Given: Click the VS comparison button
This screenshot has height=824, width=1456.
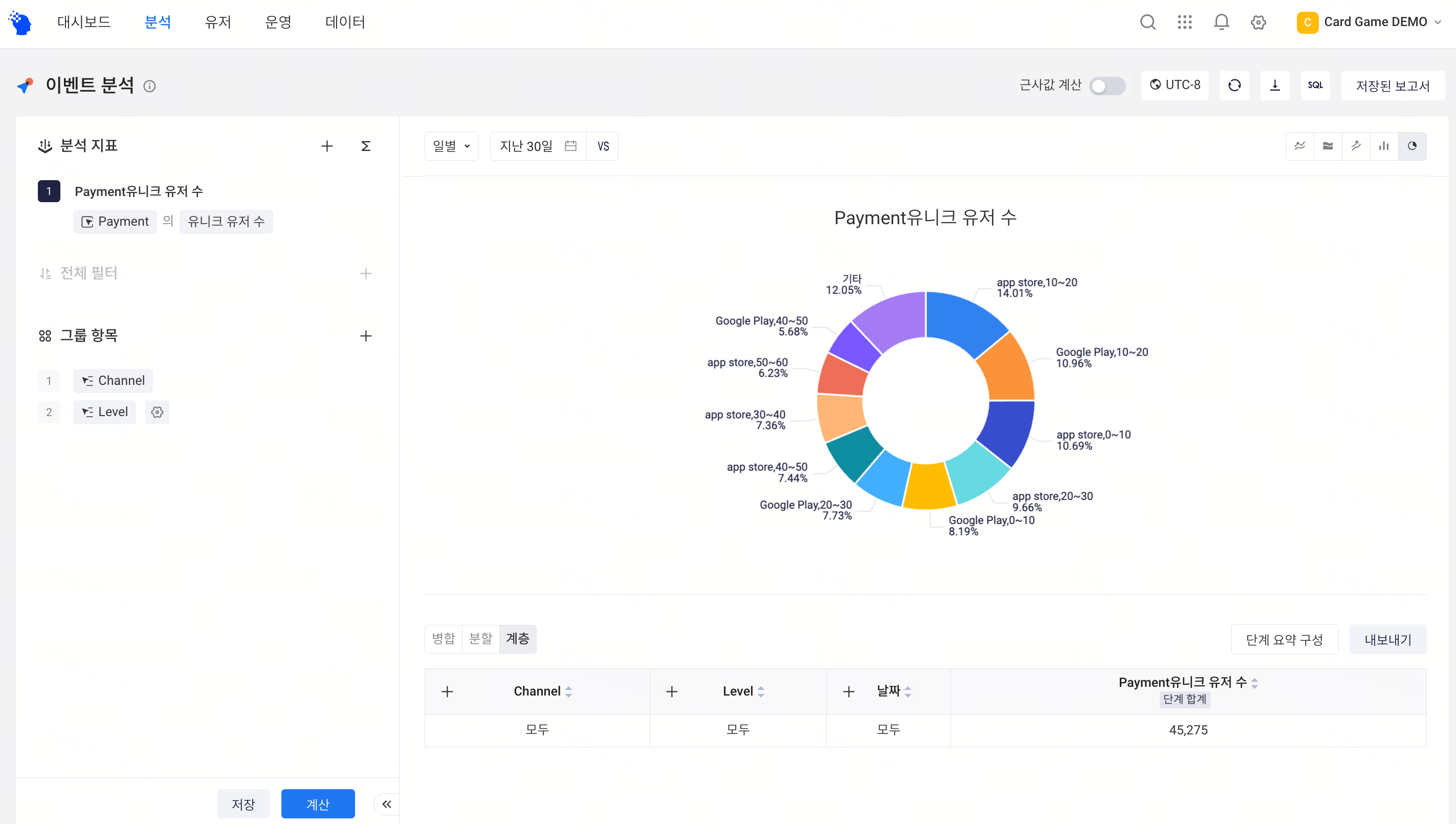Looking at the screenshot, I should click(x=603, y=146).
